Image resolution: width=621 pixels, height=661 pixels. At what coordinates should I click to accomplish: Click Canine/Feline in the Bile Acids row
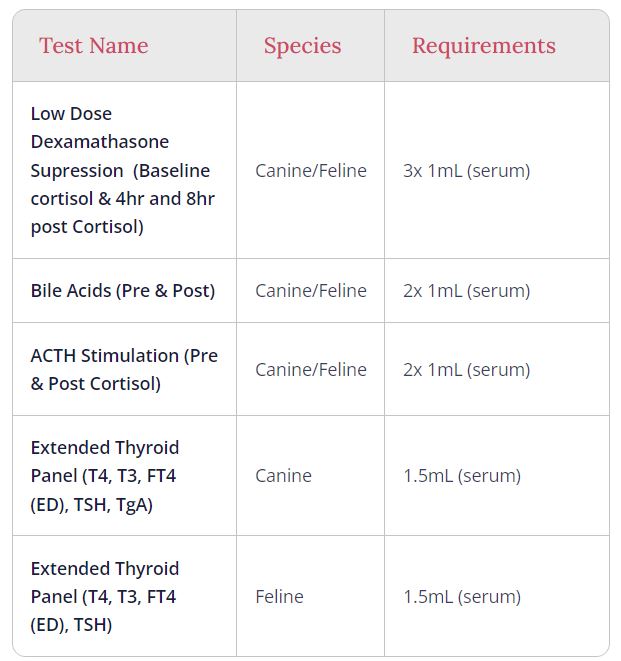pyautogui.click(x=311, y=291)
